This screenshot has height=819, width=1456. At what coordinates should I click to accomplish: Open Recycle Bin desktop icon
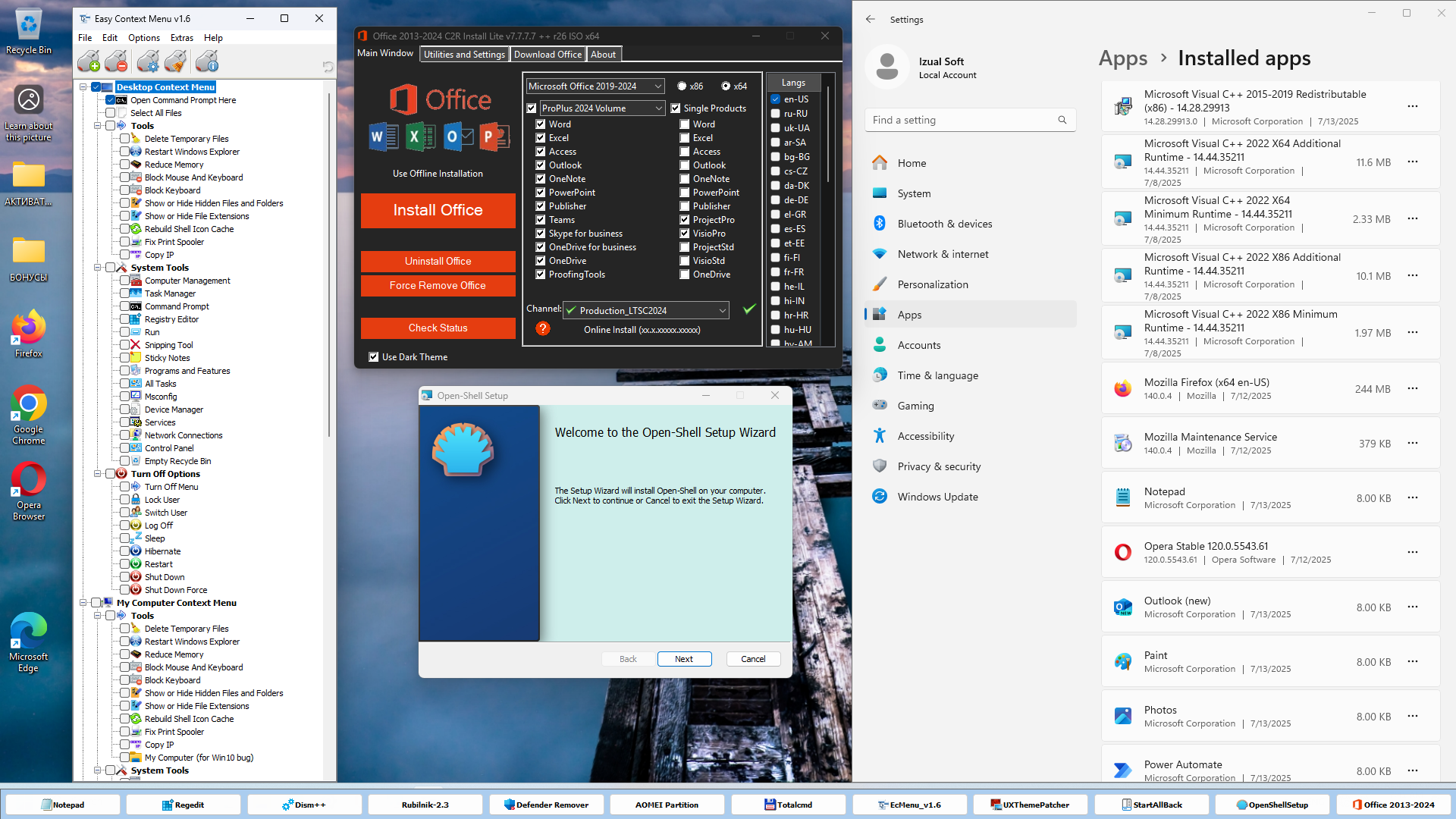(x=29, y=32)
